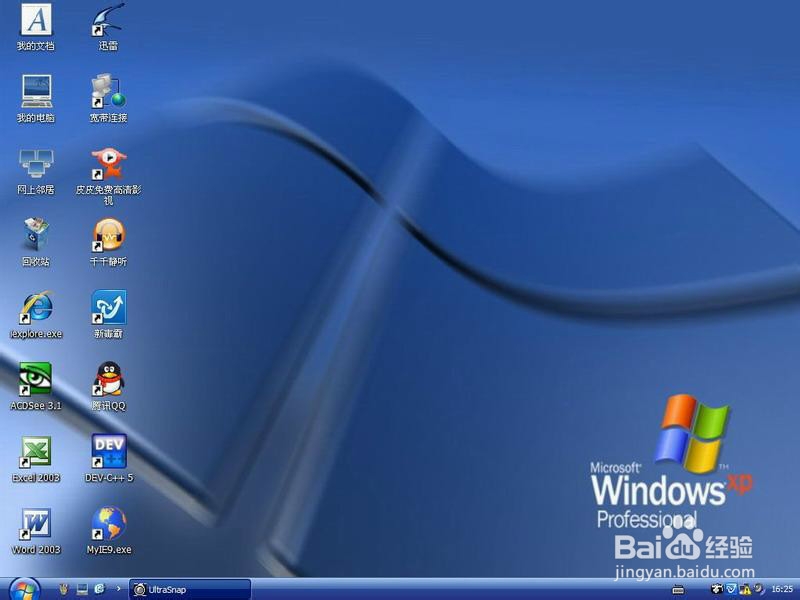Select the Excel 2003 shortcut

(36, 458)
